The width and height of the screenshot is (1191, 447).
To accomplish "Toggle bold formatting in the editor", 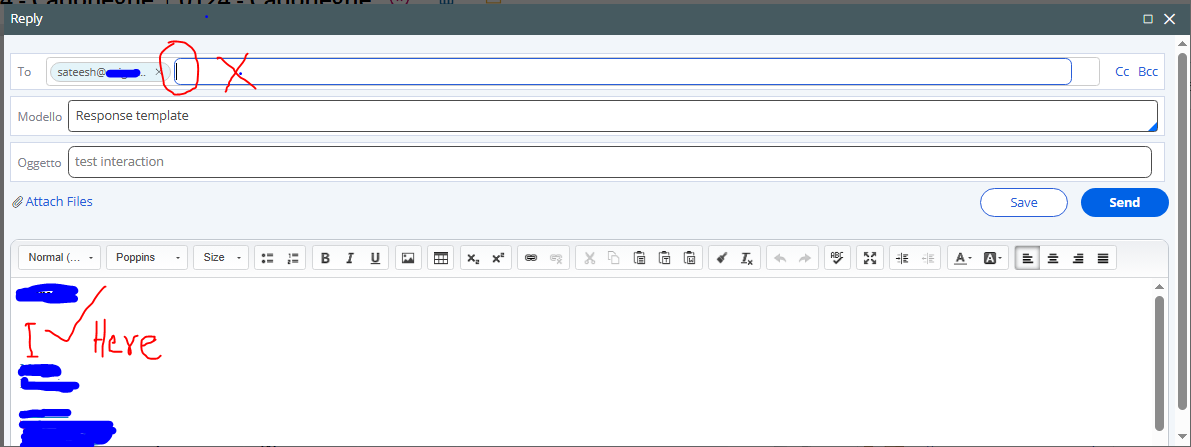I will click(325, 258).
